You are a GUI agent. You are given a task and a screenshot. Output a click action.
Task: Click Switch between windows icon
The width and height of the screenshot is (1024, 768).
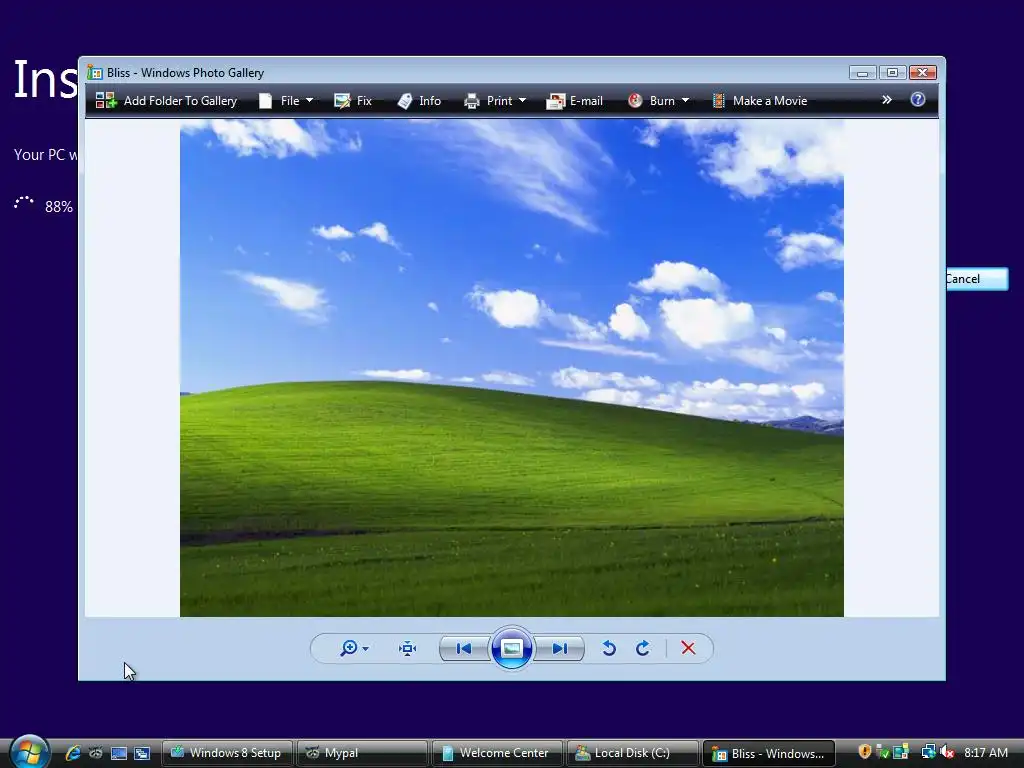click(142, 753)
